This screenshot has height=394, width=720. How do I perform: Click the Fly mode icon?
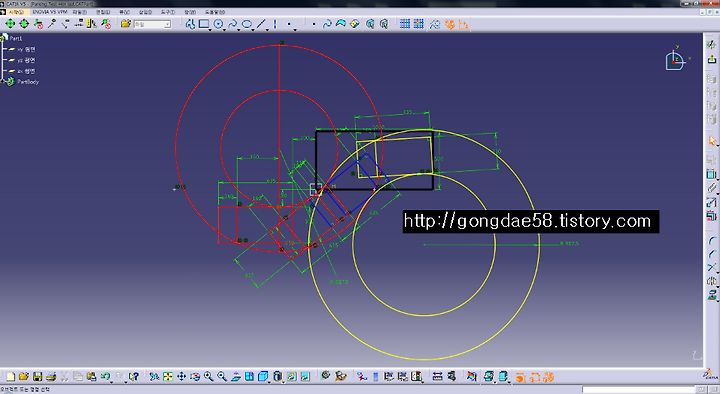click(154, 377)
